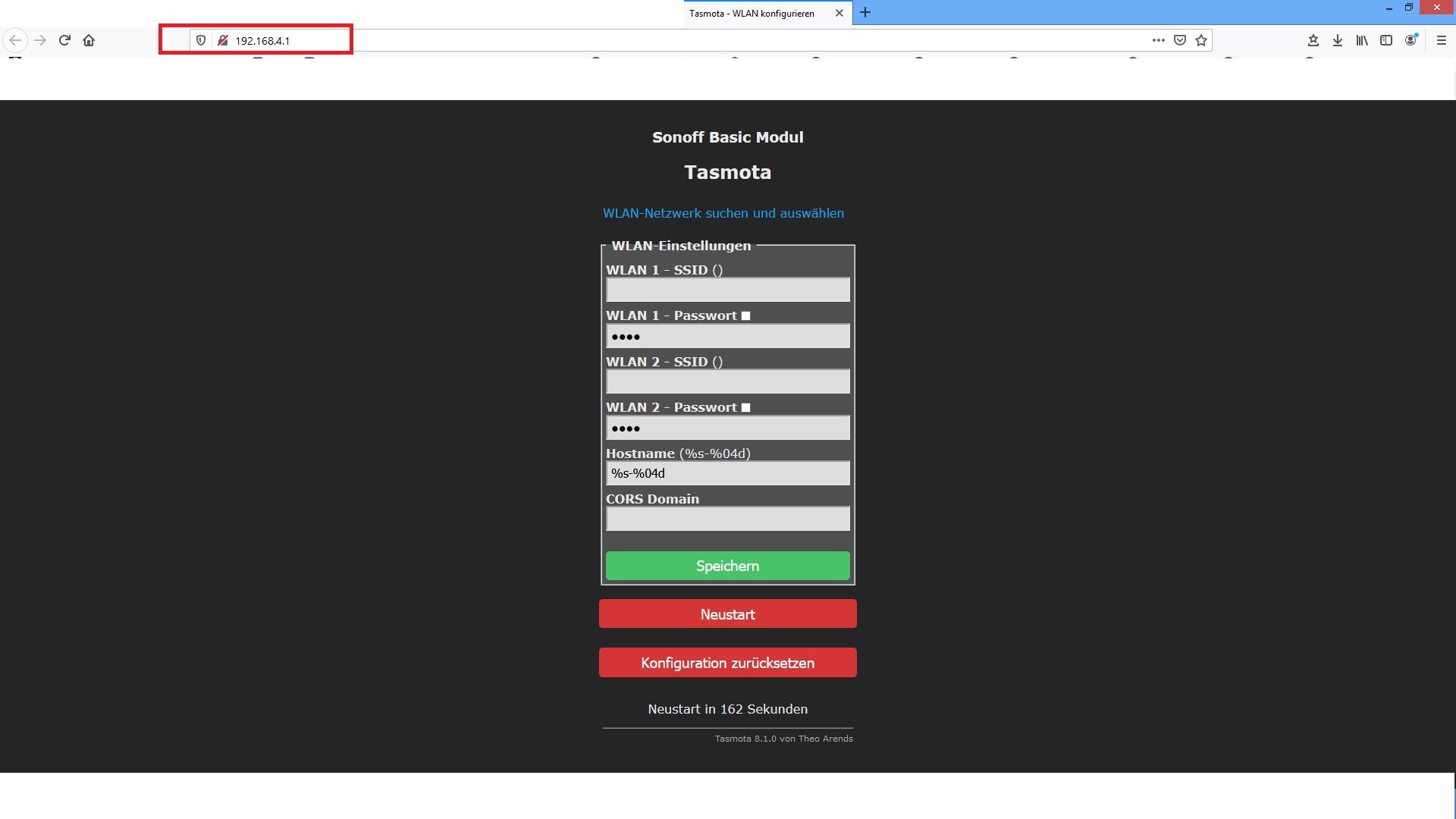Bookmark this page with the star
This screenshot has width=1456, height=819.
(1201, 40)
